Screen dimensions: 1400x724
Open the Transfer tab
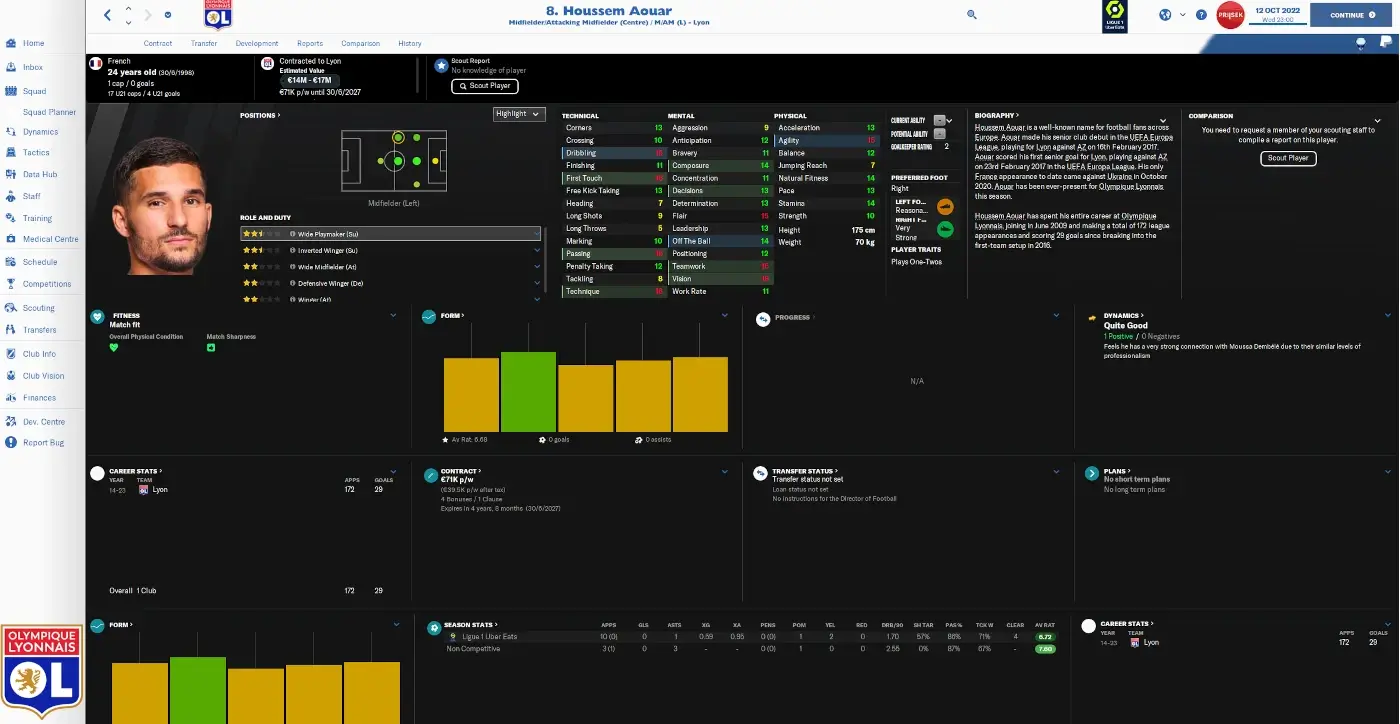[x=204, y=44]
